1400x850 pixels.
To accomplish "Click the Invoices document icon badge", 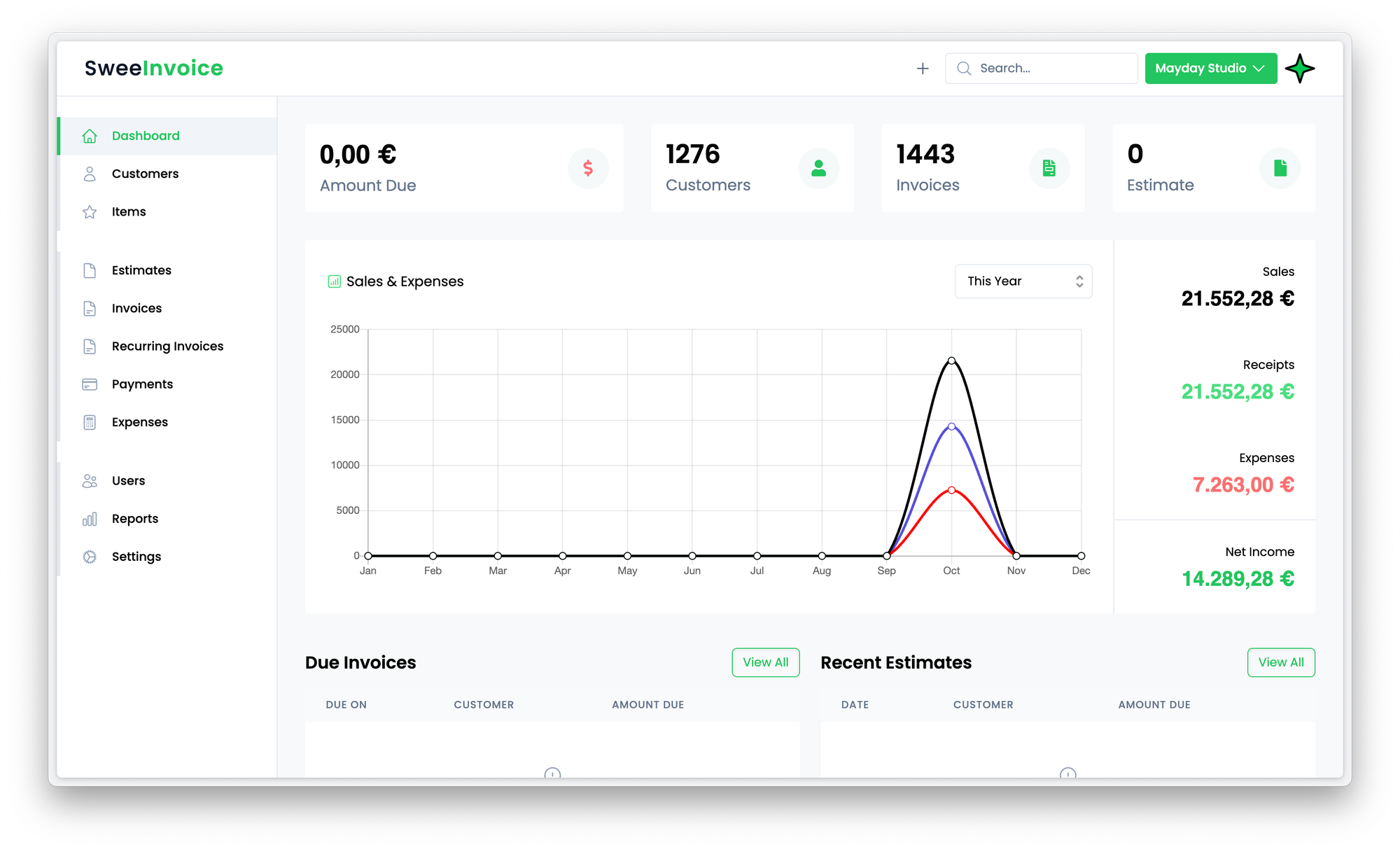I will (1049, 168).
